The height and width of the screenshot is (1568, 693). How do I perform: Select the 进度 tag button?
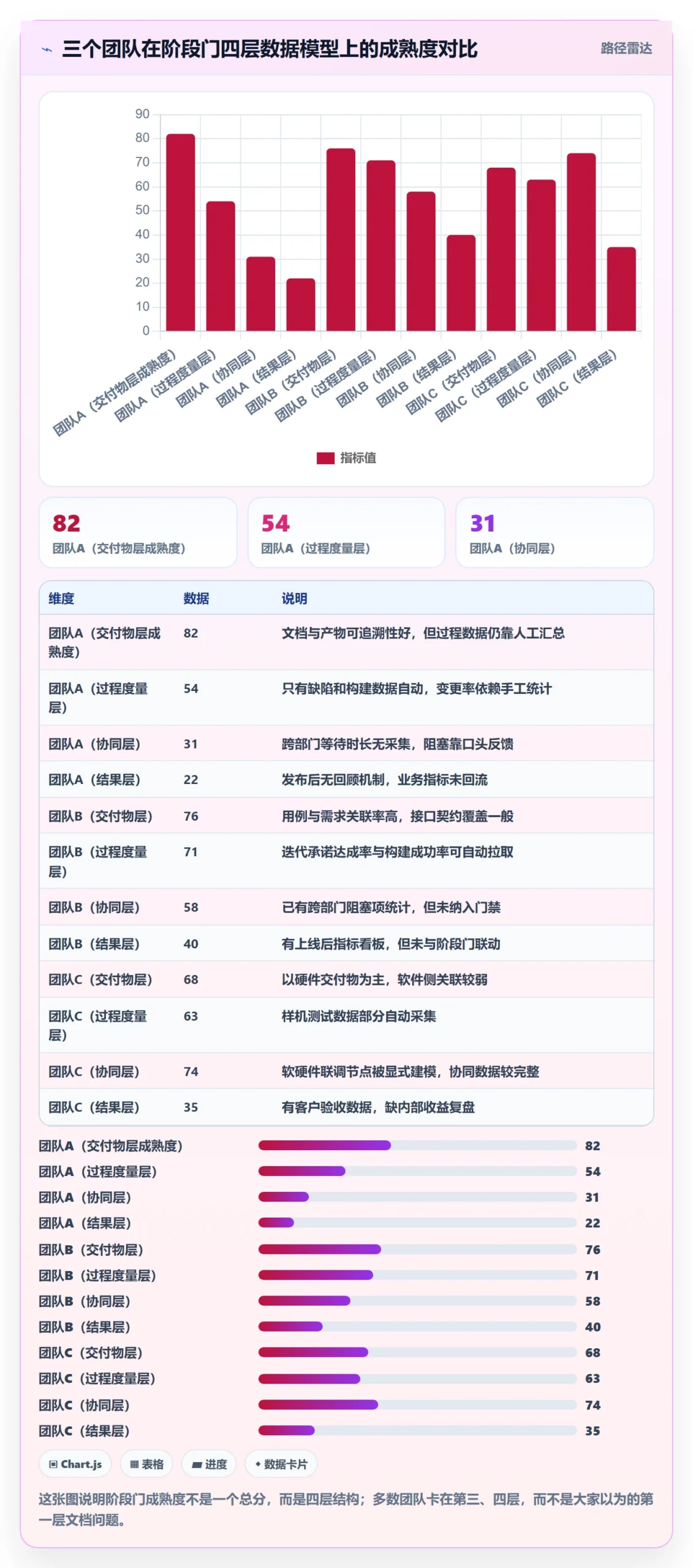point(209,1464)
